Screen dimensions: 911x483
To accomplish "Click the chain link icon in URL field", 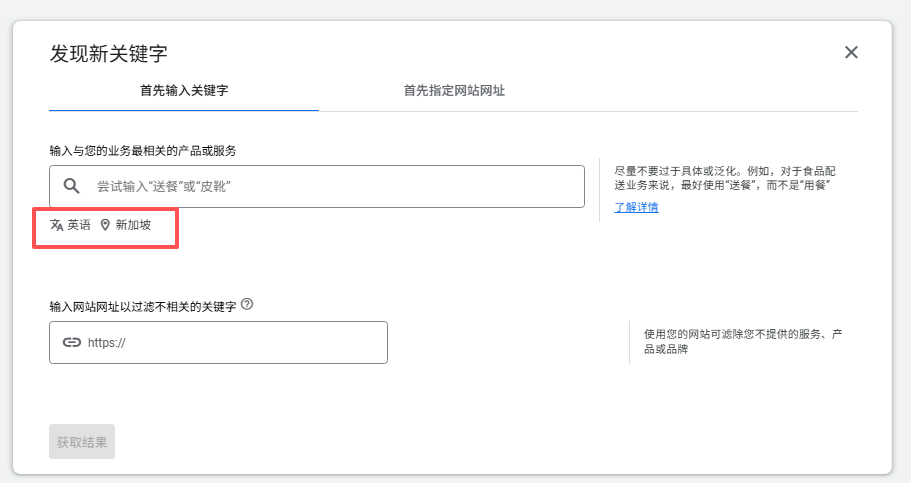I will click(x=72, y=342).
